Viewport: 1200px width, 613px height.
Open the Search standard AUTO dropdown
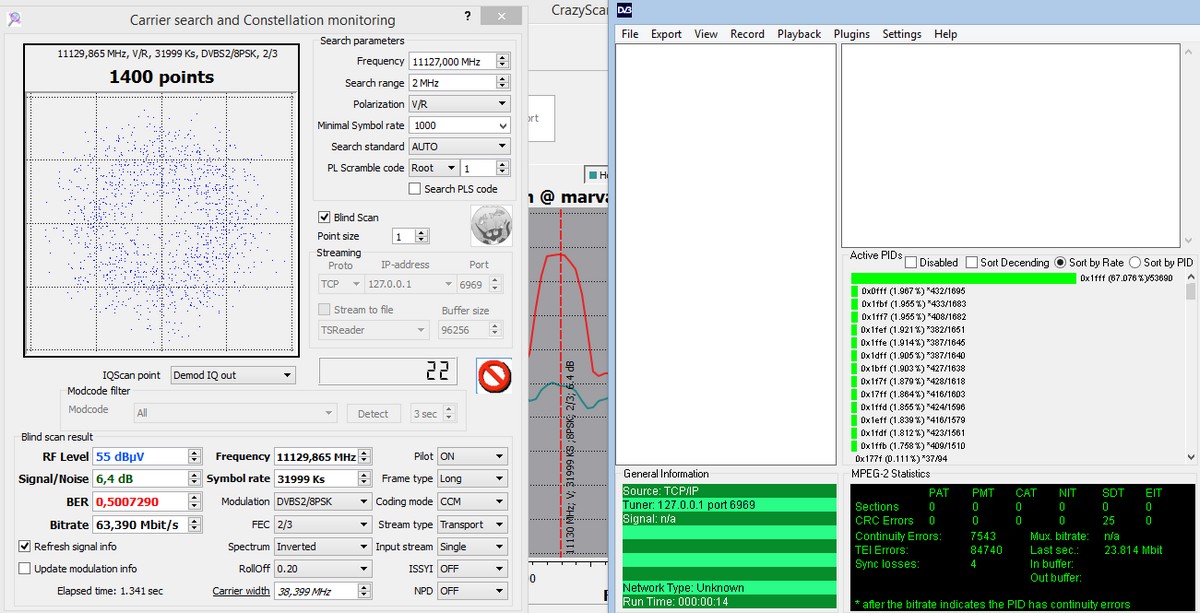coord(459,146)
